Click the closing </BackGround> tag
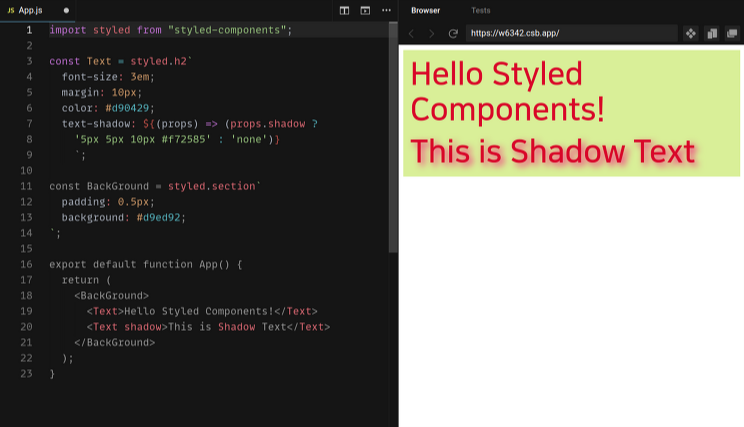Screen dimensions: 744x427 point(114,343)
